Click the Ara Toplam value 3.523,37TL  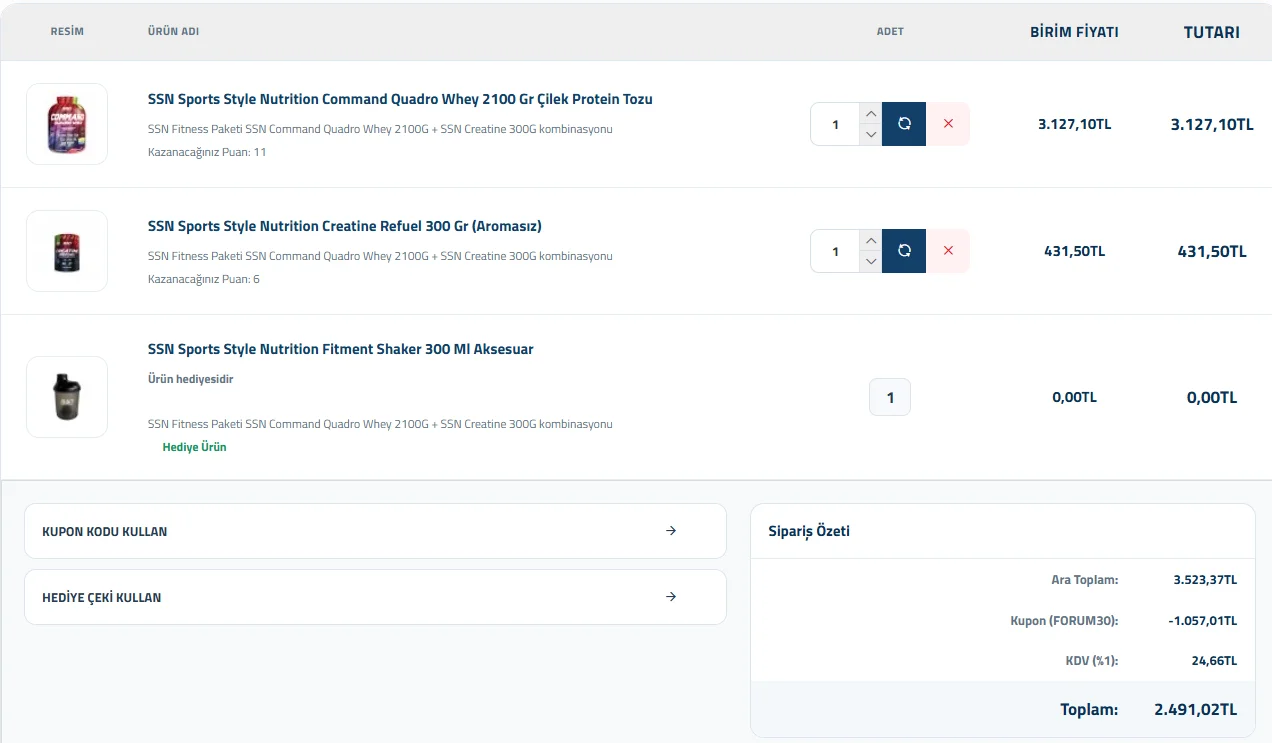(x=1205, y=580)
